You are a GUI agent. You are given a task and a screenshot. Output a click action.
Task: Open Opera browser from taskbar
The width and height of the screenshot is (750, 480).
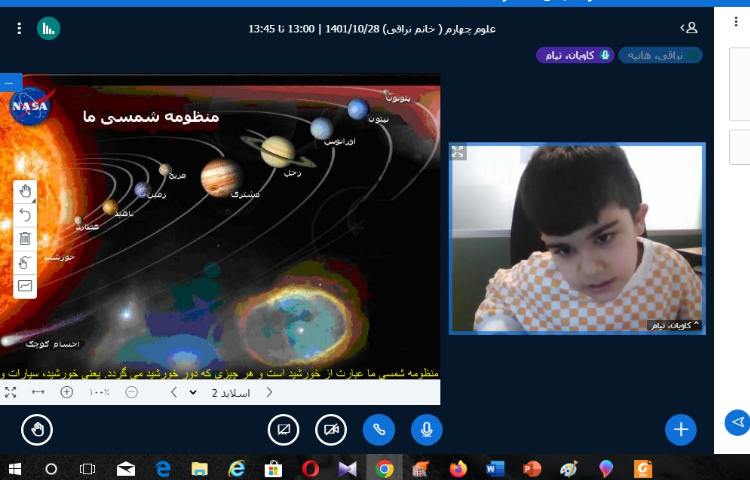[x=310, y=469]
